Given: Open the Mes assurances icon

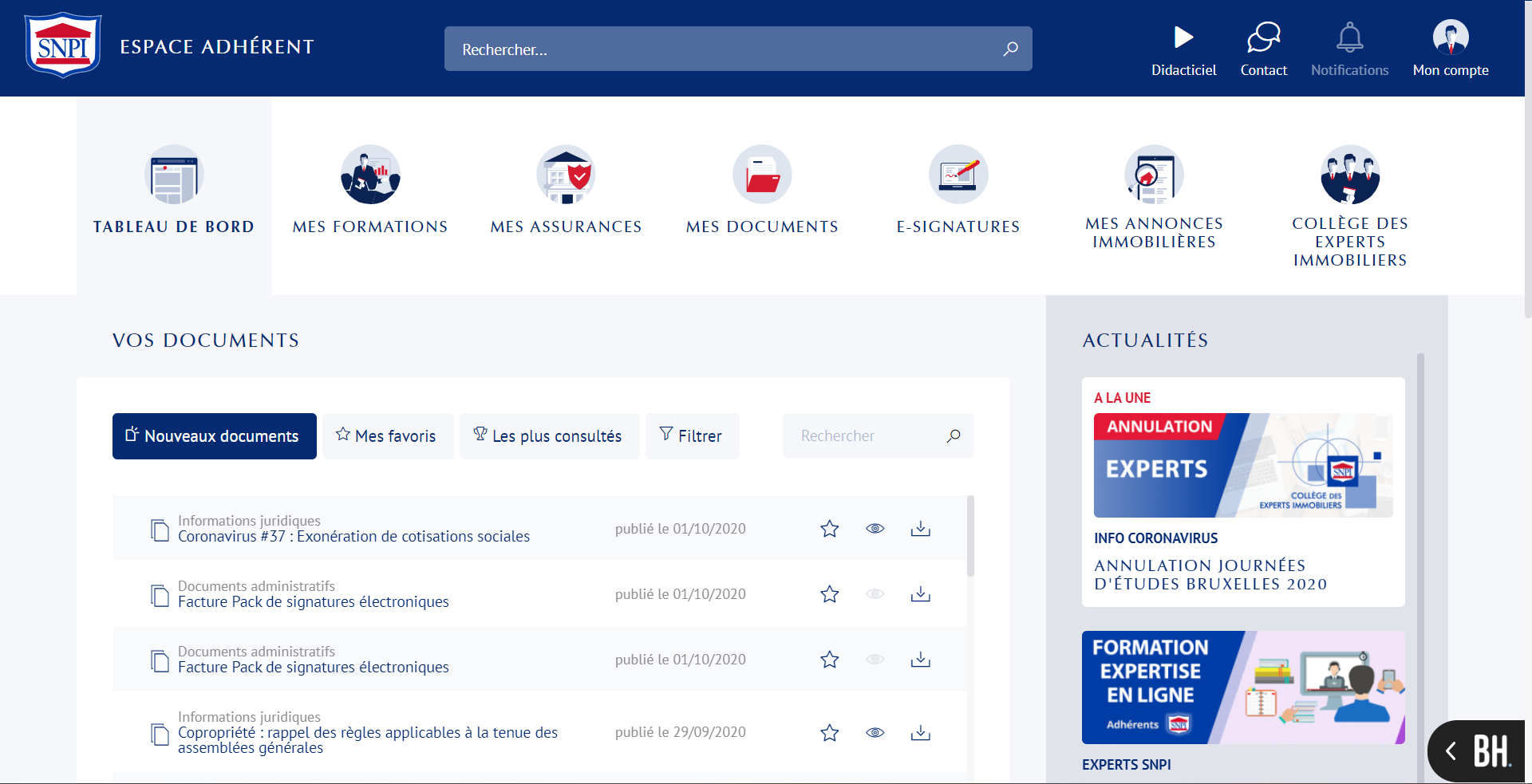Looking at the screenshot, I should [x=566, y=175].
